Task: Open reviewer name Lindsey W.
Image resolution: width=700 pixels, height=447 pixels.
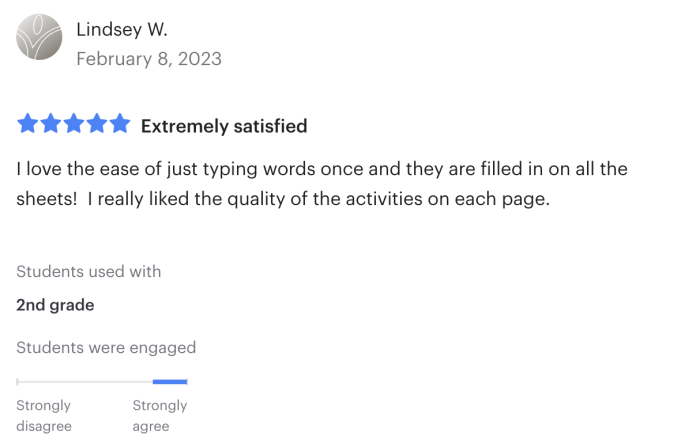Action: pos(121,29)
